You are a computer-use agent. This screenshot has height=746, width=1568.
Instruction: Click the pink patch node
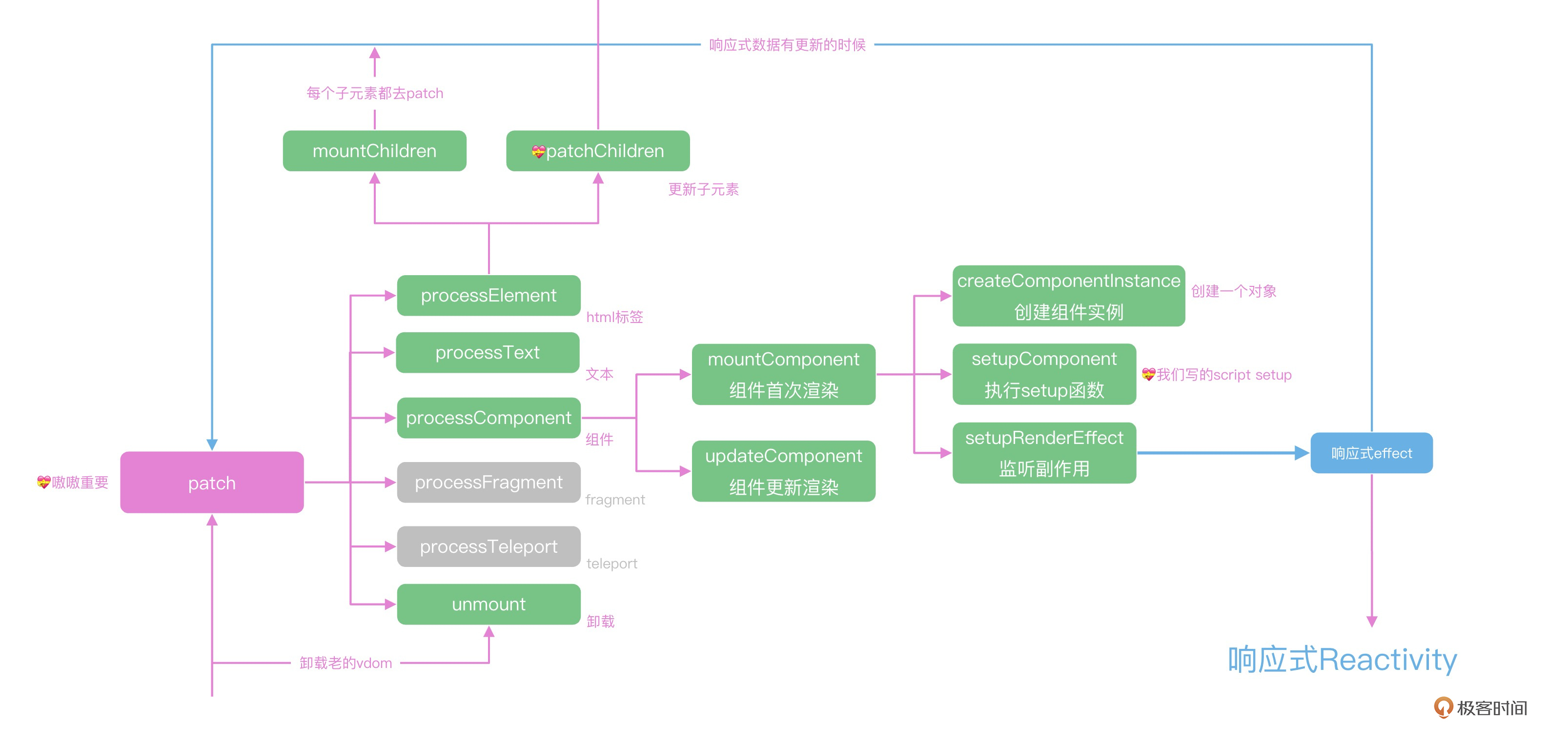point(212,483)
